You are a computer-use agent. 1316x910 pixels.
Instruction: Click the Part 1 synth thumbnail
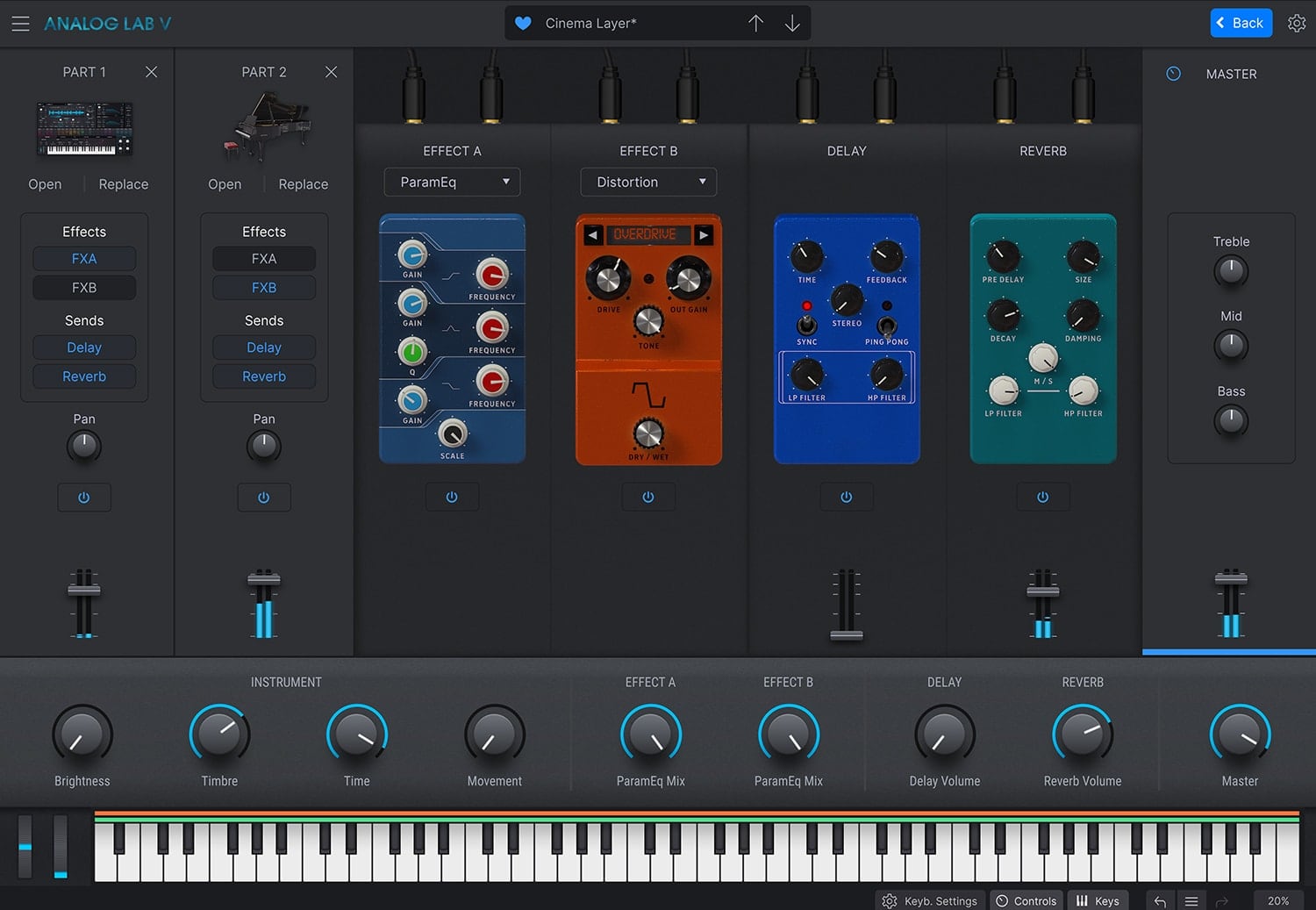[x=84, y=130]
